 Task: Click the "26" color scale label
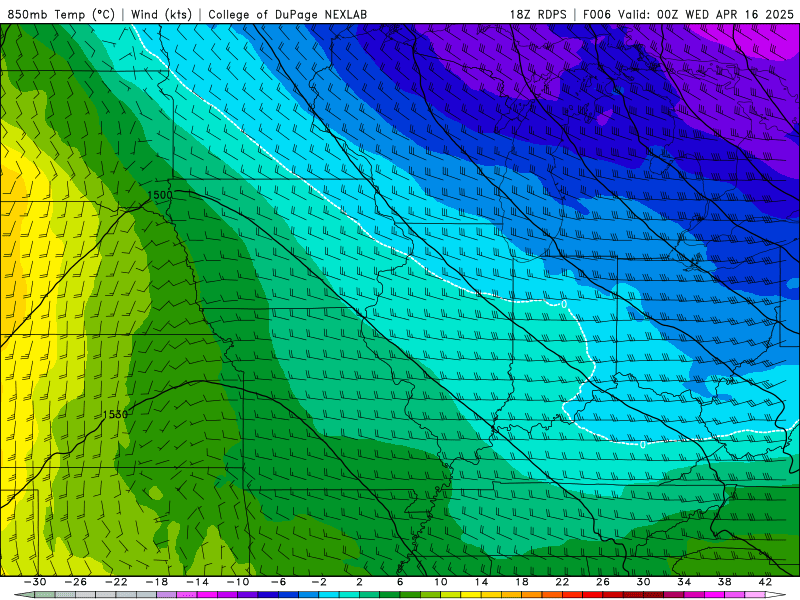tap(603, 582)
